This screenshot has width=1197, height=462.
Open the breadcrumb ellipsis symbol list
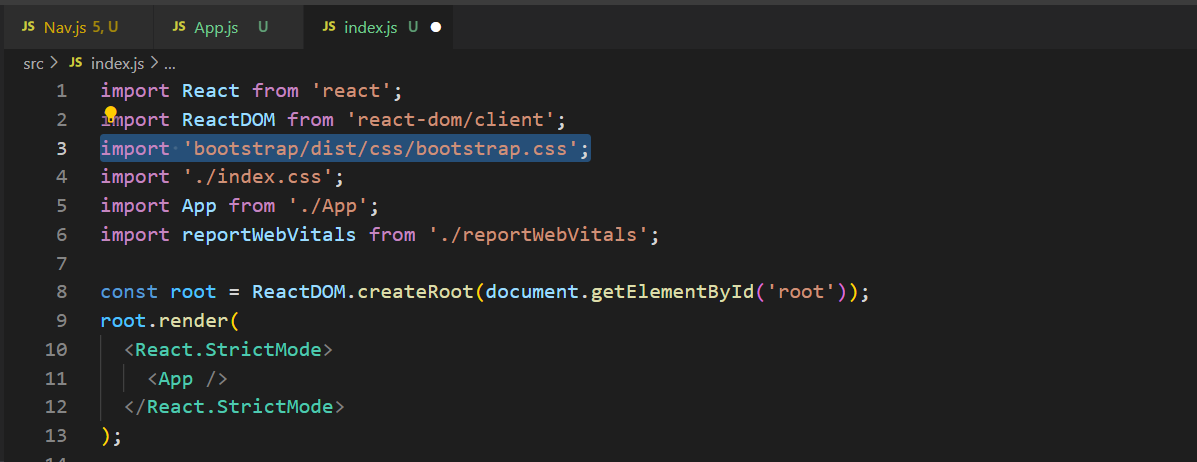(x=170, y=64)
